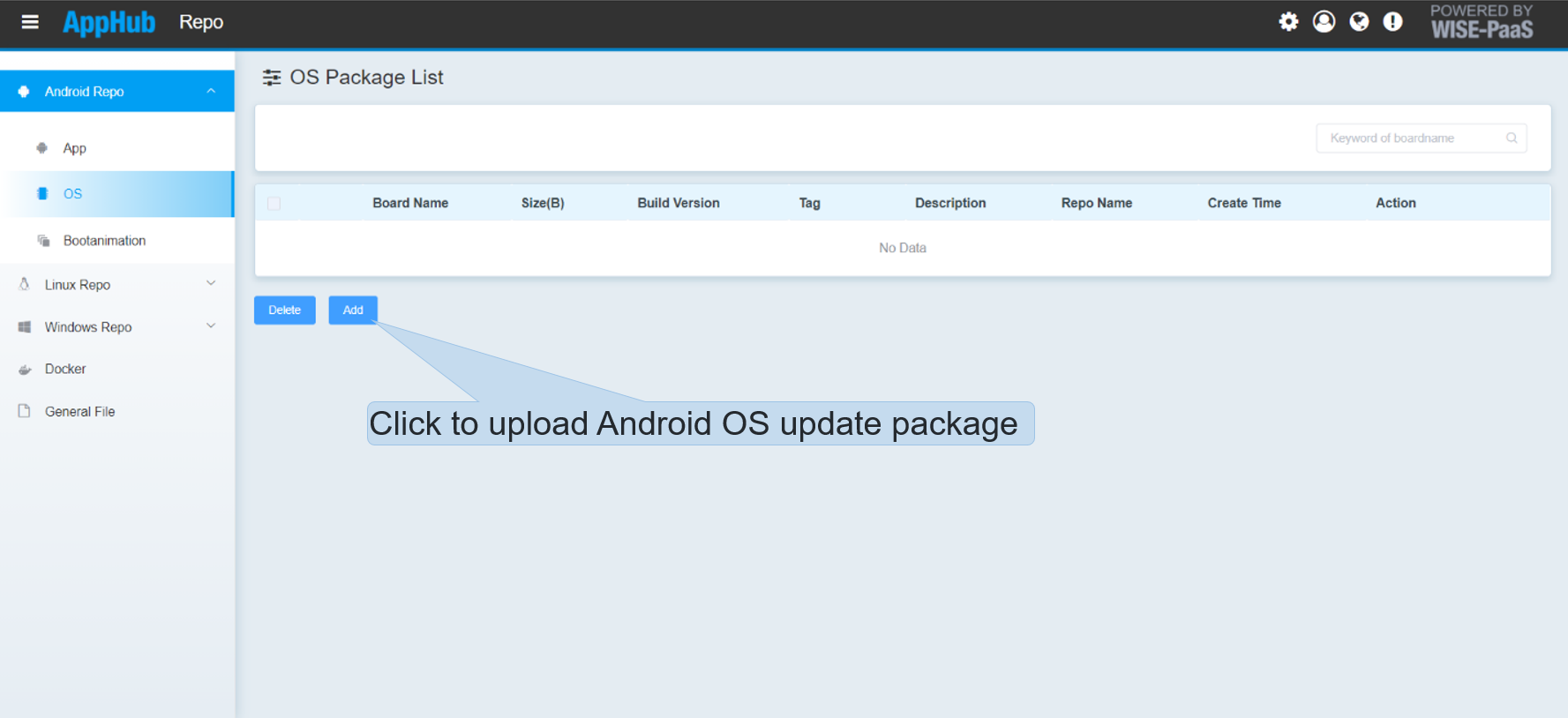Click the search magnifier icon

[x=1512, y=138]
